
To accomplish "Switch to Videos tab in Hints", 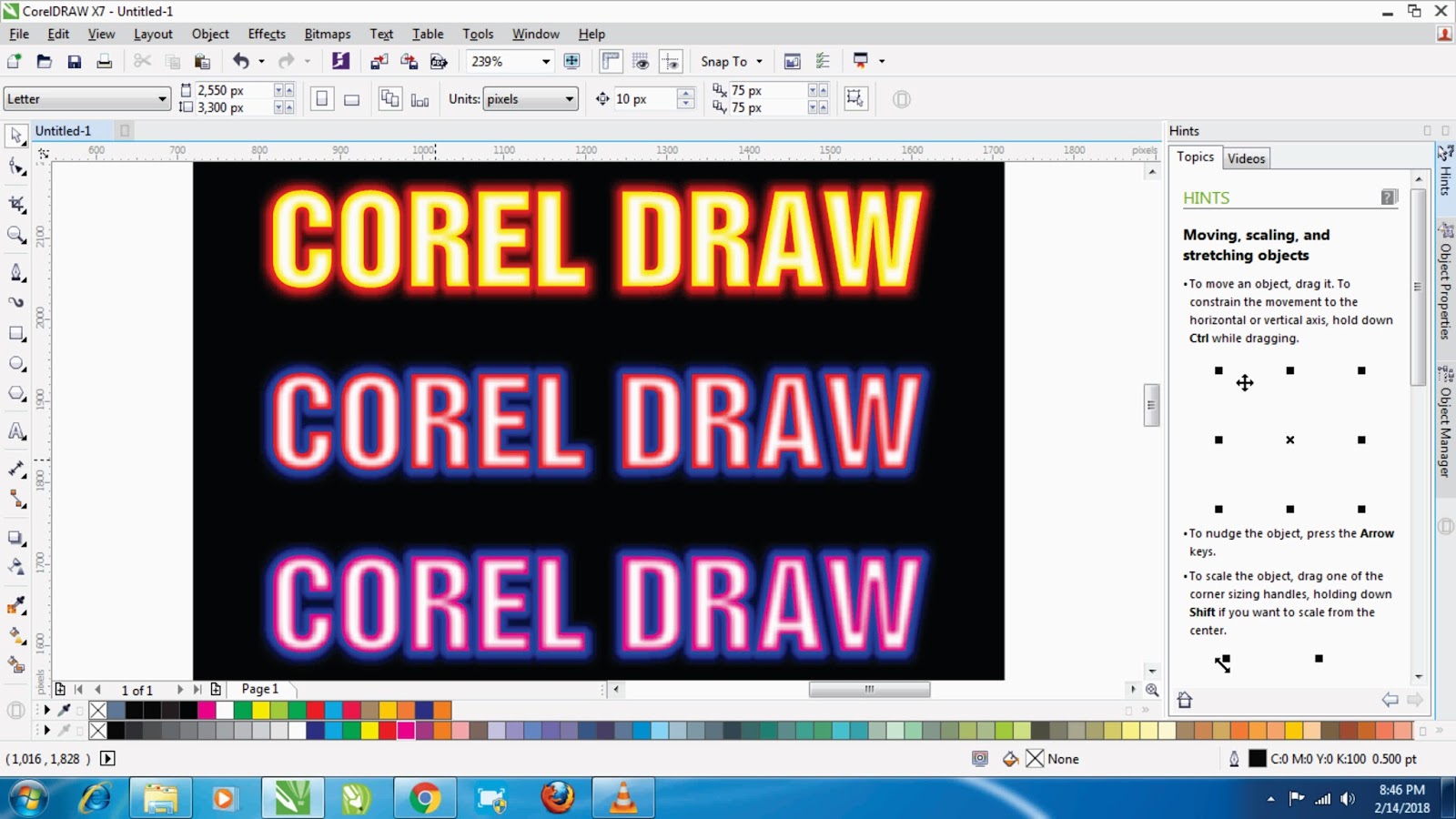I will (1246, 158).
